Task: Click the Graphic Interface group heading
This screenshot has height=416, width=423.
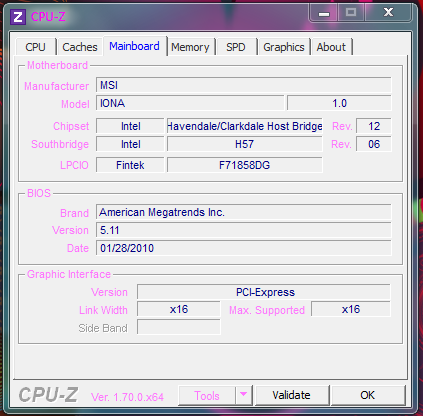Action: tap(69, 274)
